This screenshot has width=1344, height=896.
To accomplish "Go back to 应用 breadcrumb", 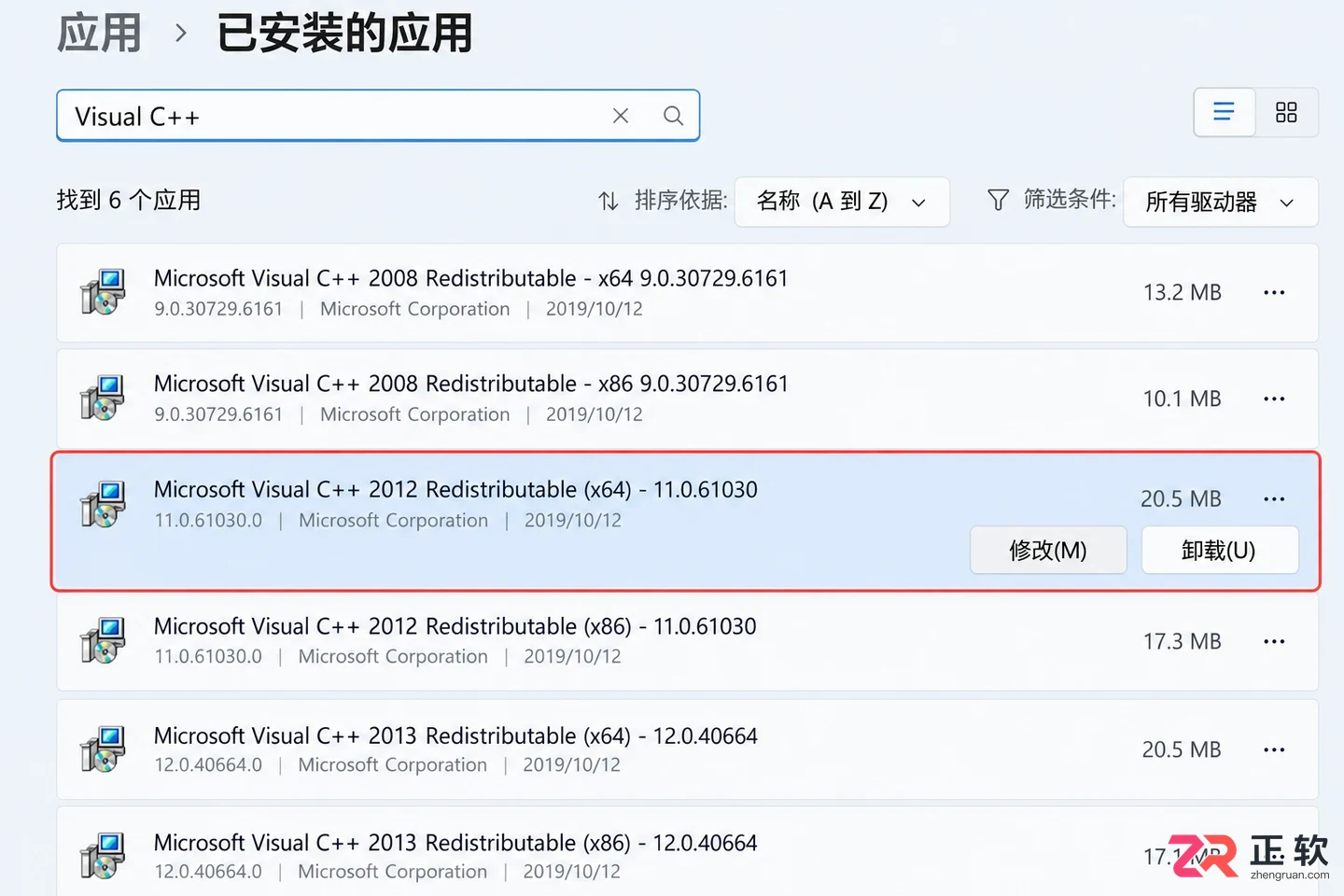I will click(99, 34).
